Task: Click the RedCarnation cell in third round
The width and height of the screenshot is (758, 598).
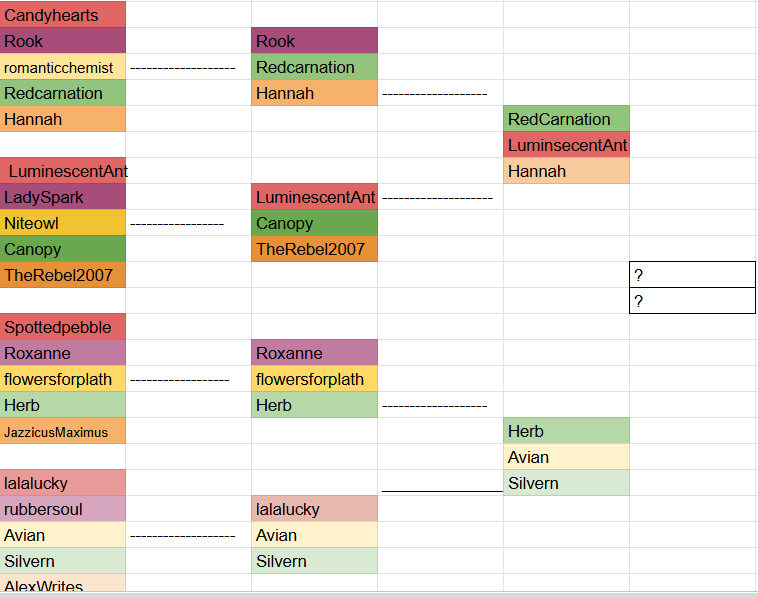Action: point(566,119)
